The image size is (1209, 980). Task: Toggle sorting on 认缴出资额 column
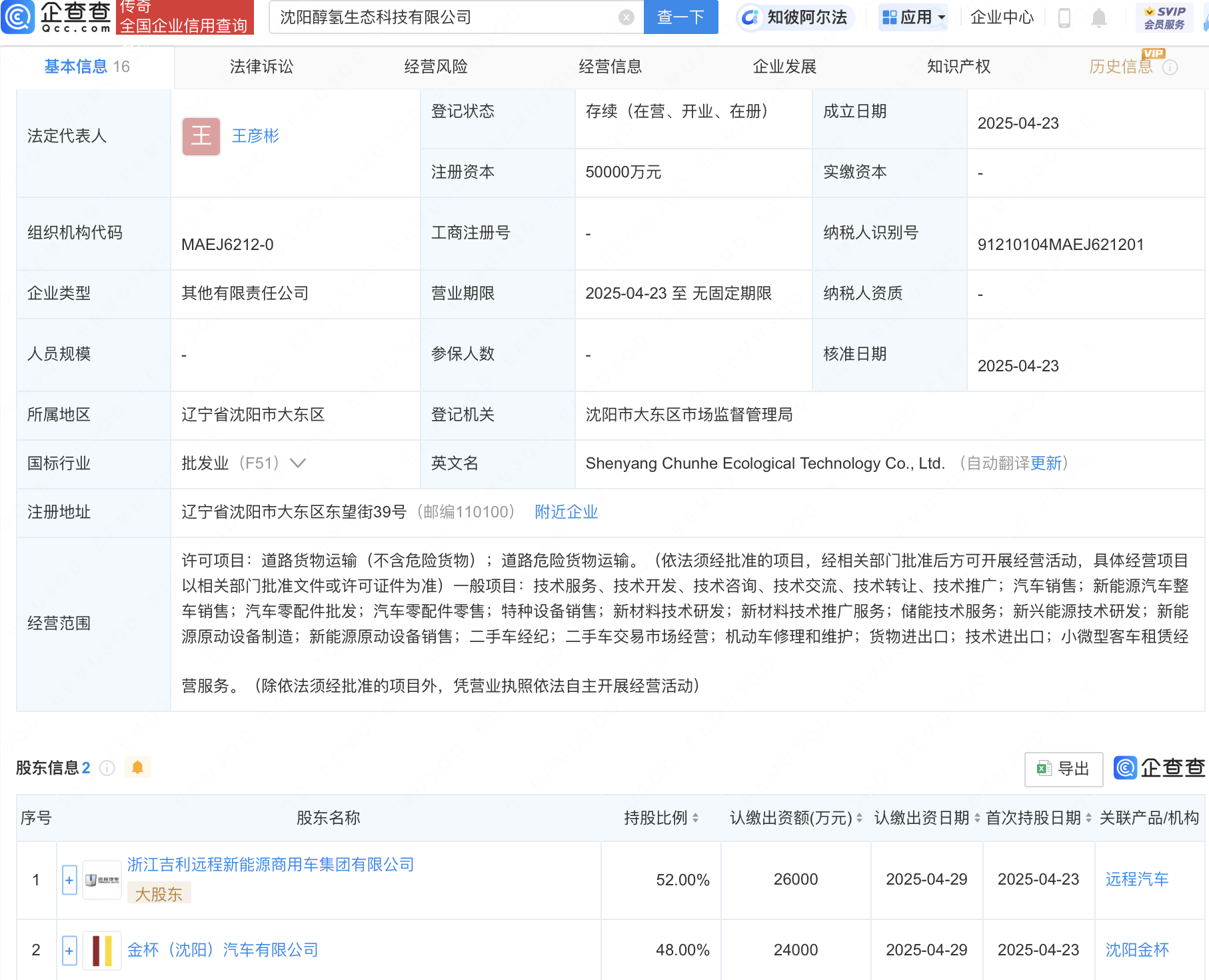pos(858,818)
